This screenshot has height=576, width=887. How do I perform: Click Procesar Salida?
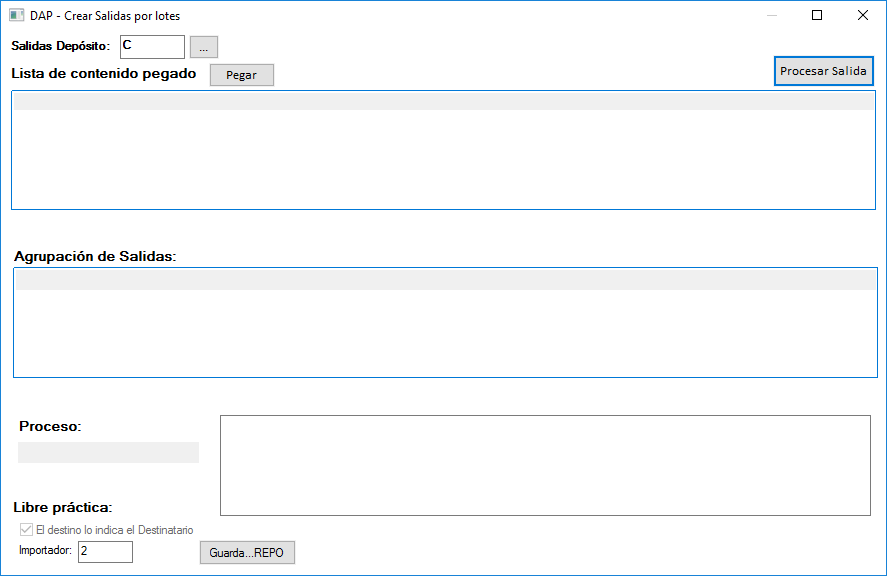[x=823, y=71]
